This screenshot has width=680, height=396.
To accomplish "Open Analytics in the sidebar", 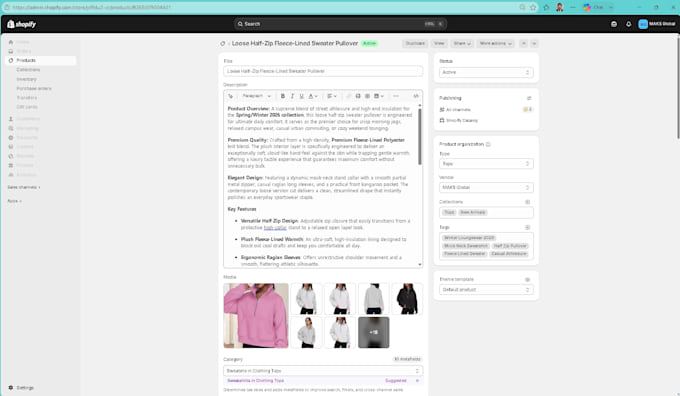I will (26, 175).
